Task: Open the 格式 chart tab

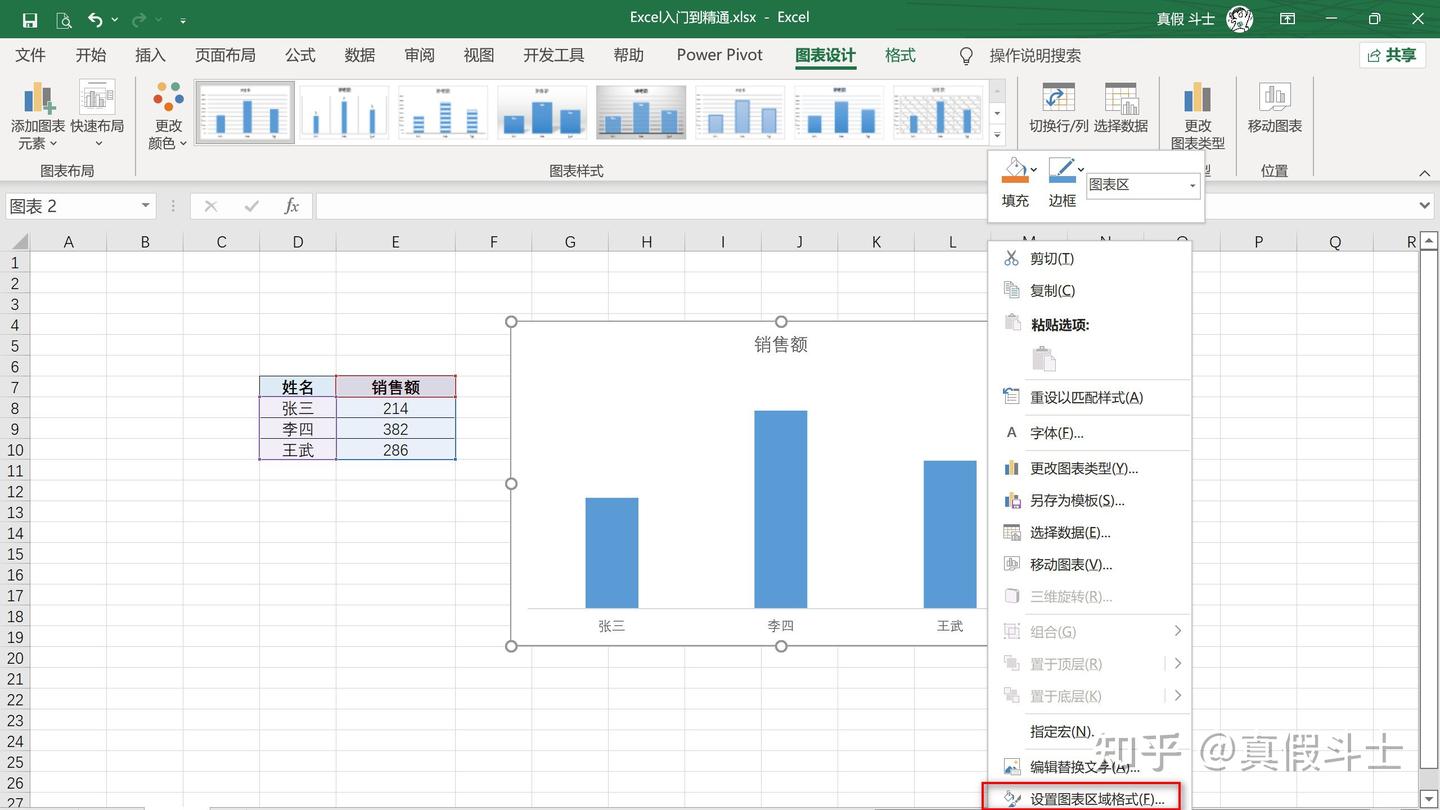Action: click(900, 55)
